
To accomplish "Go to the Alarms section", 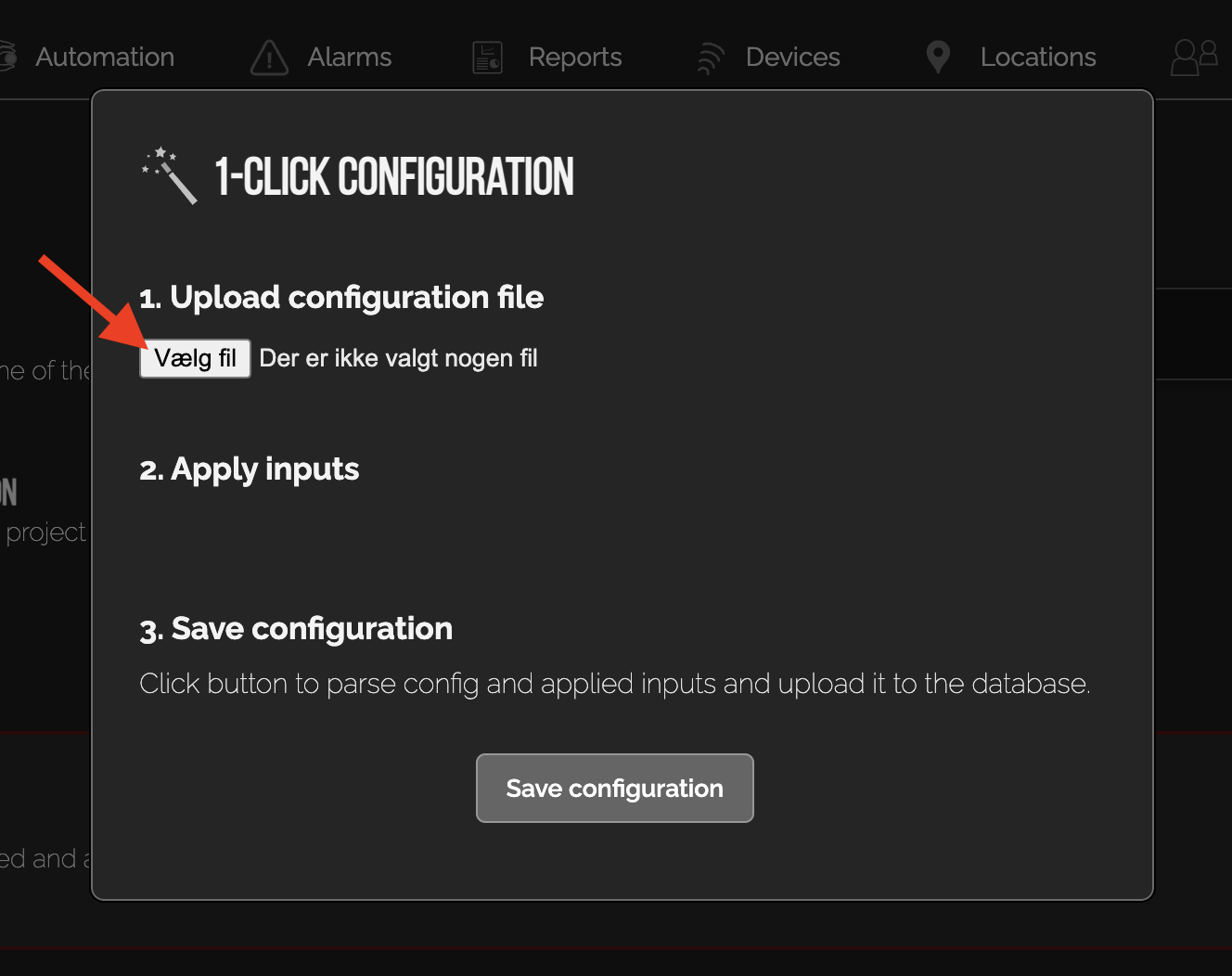I will [350, 57].
